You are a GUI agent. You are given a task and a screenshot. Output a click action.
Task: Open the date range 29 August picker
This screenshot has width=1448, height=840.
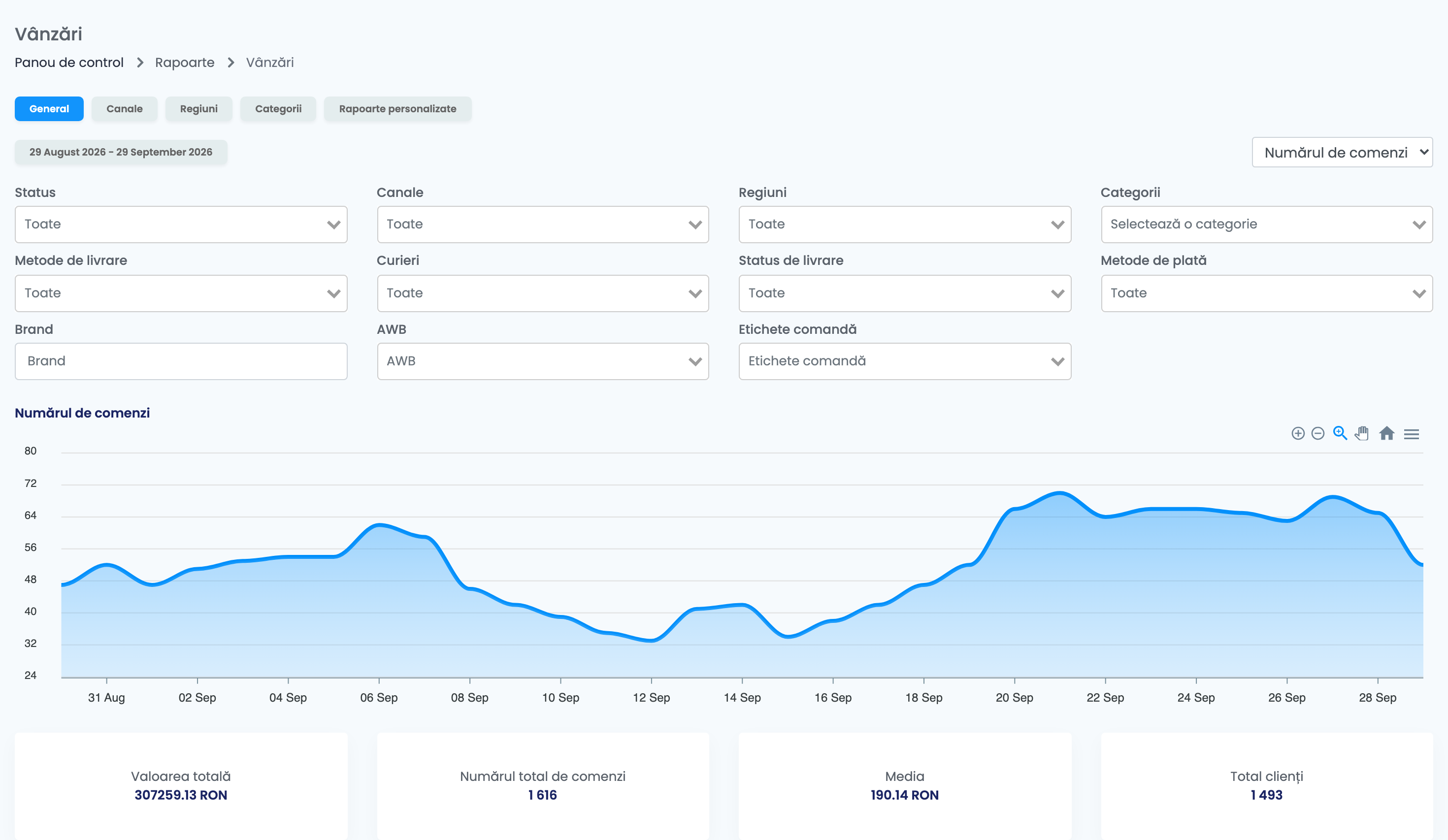point(121,152)
